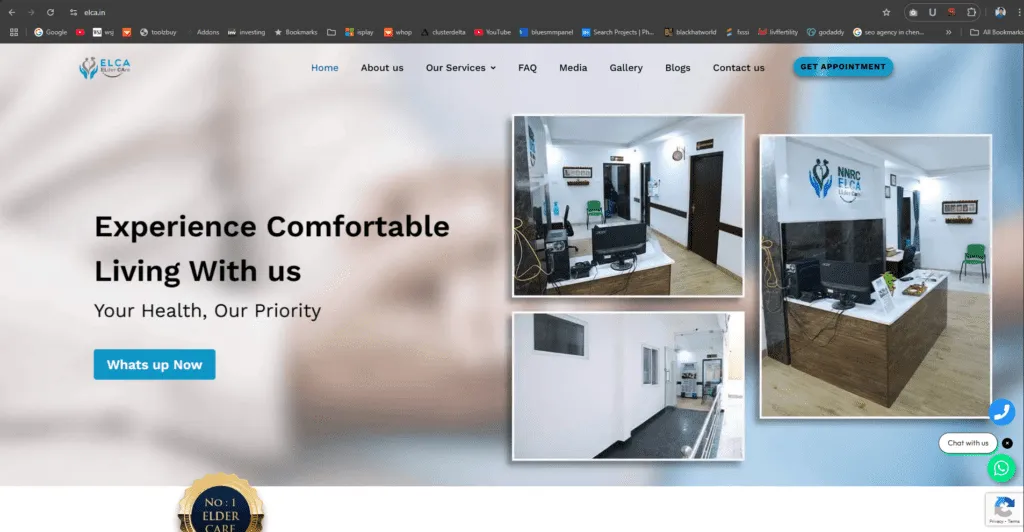1024x532 pixels.
Task: Expand the Our Services dropdown
Action: click(x=460, y=68)
